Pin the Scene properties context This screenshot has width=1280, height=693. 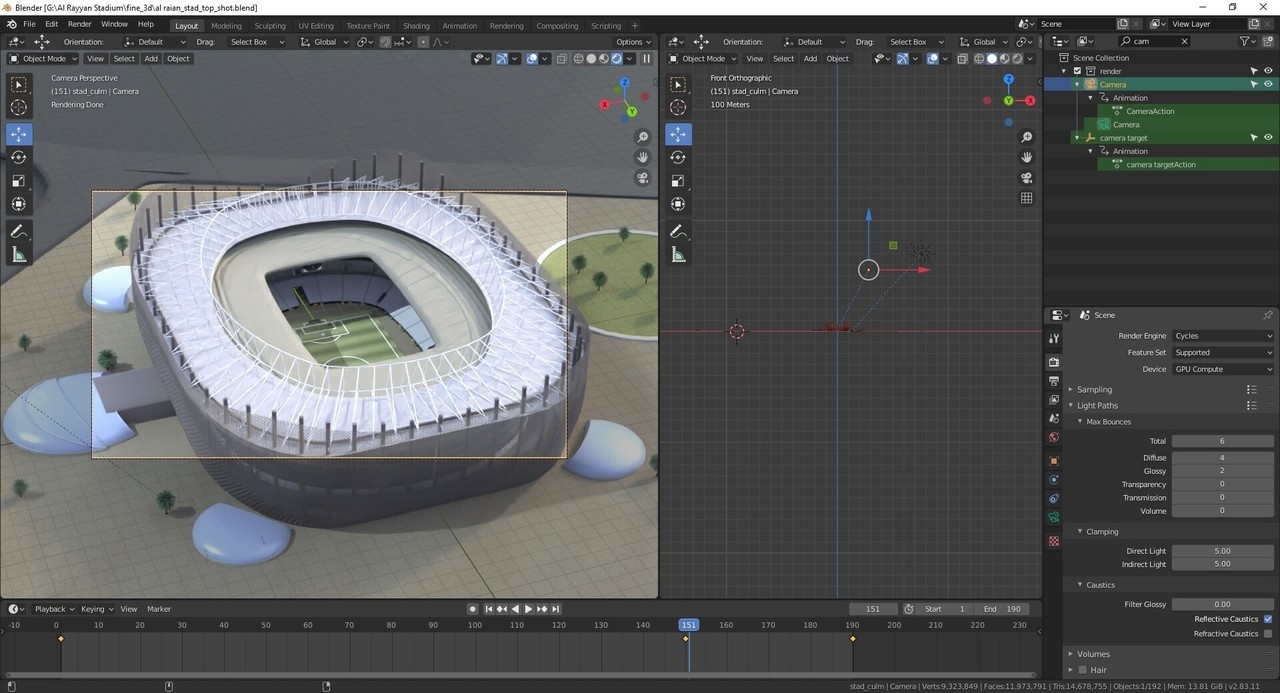pos(1268,315)
